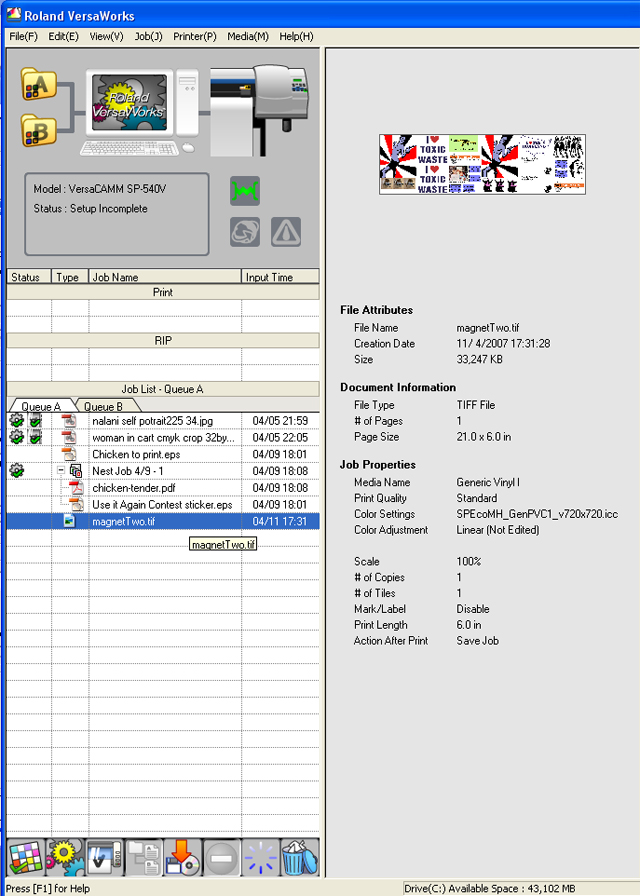Open the Printer(P) menu
This screenshot has height=896, width=640.
(x=195, y=37)
